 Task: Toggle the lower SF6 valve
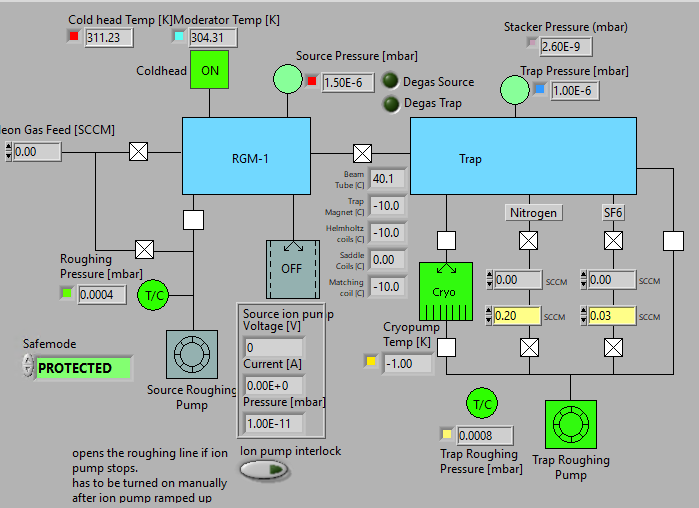click(613, 348)
